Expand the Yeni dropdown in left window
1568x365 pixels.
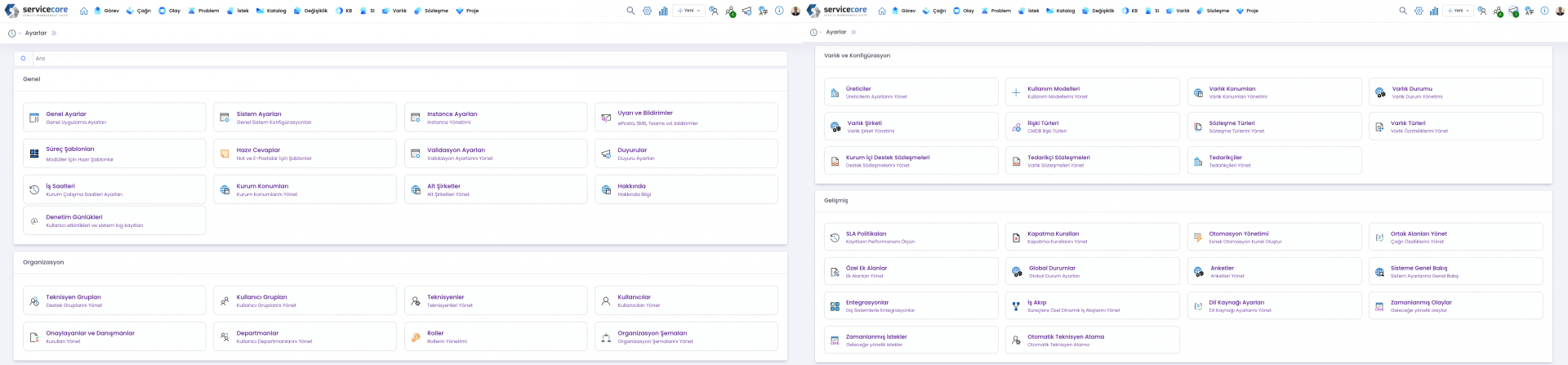(688, 11)
